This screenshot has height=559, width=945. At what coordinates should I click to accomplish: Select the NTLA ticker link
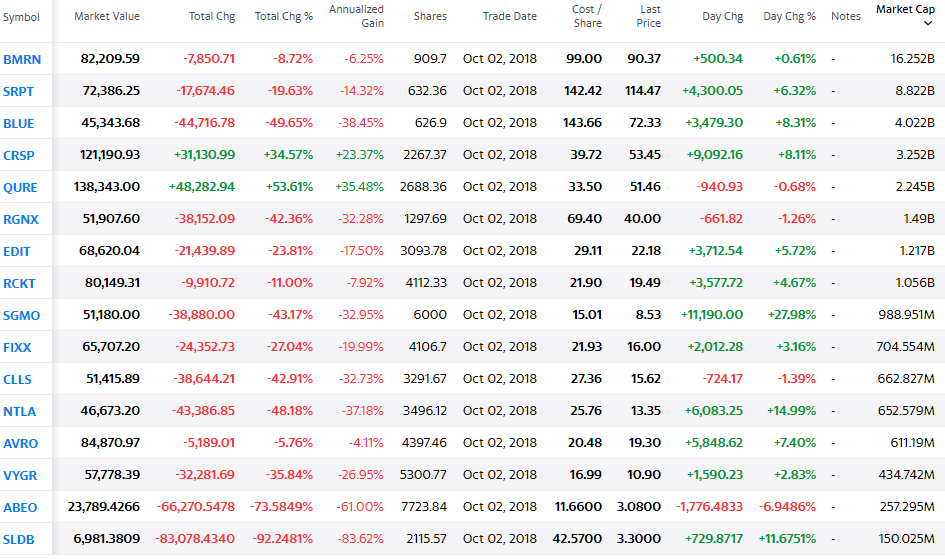[x=19, y=412]
